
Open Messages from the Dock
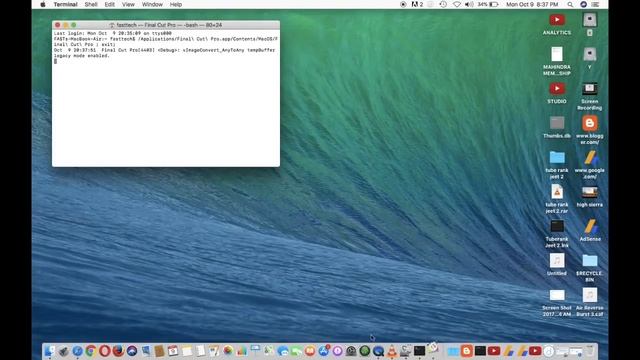tap(283, 351)
